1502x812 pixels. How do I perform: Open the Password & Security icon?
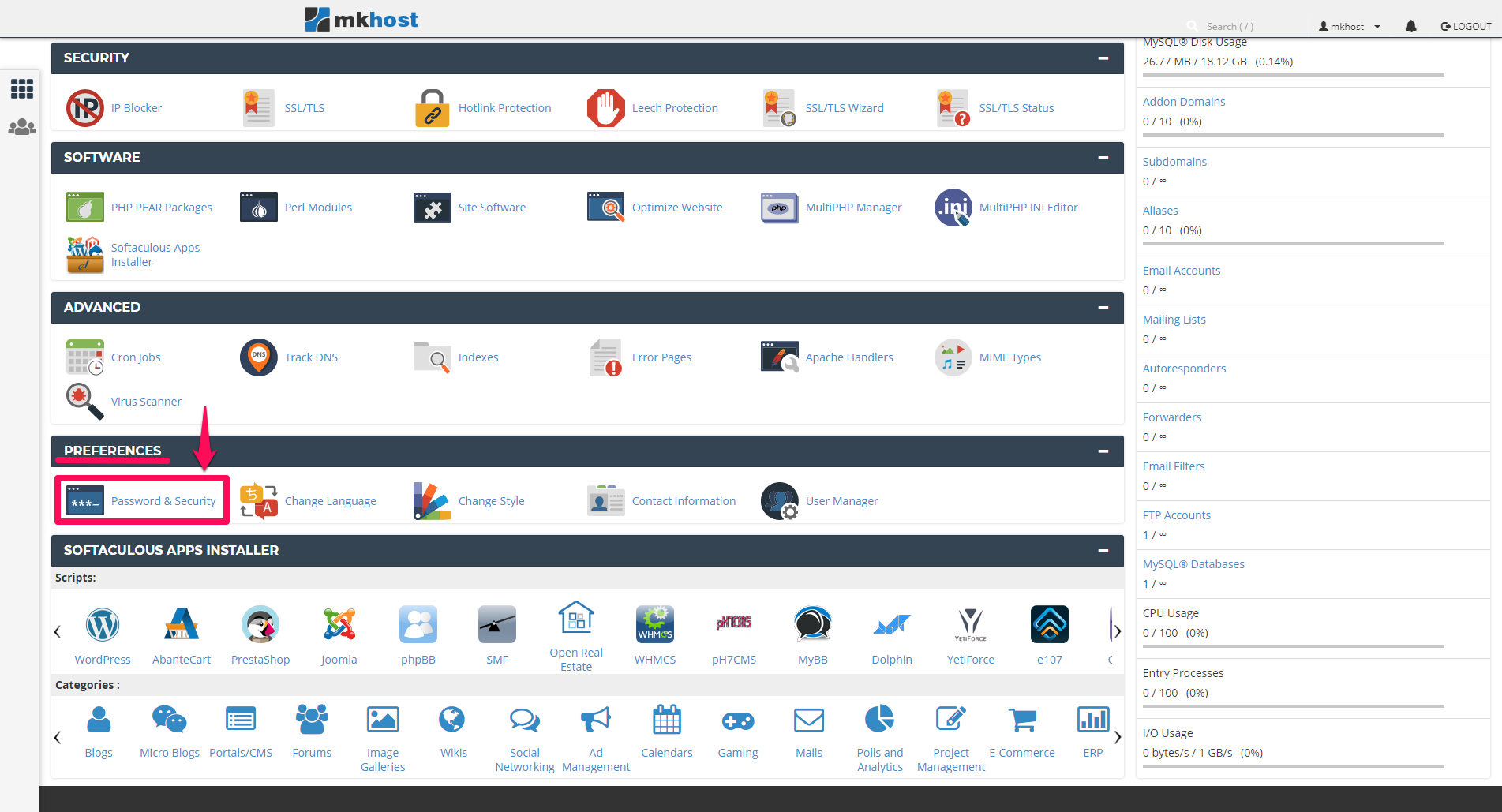pyautogui.click(x=85, y=501)
